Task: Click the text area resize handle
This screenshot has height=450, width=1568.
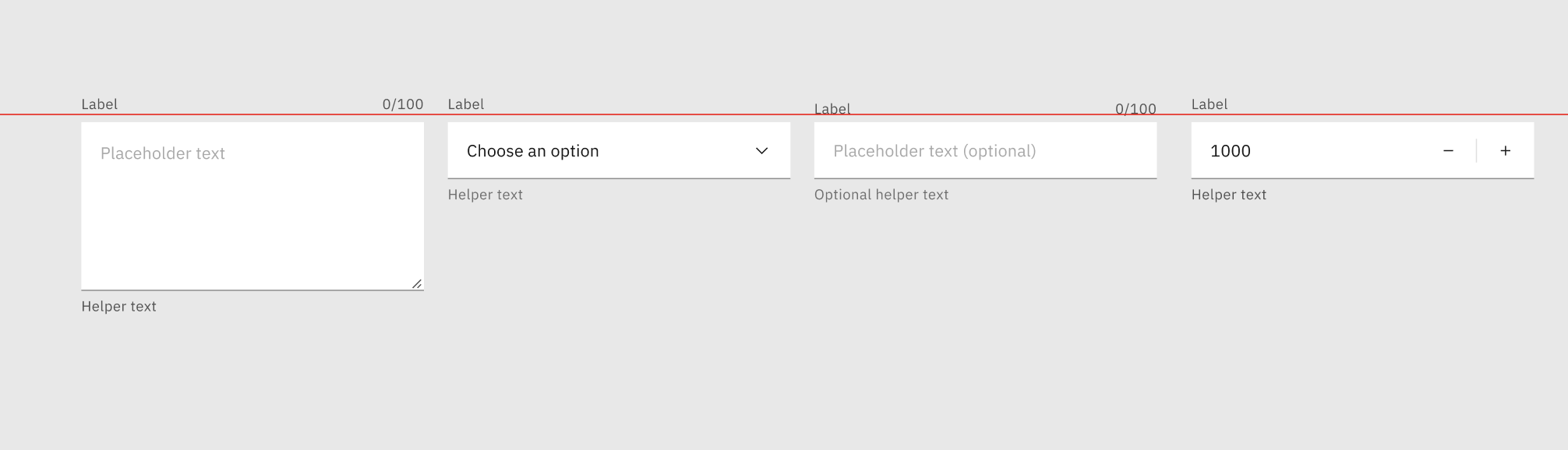Action: (x=417, y=284)
